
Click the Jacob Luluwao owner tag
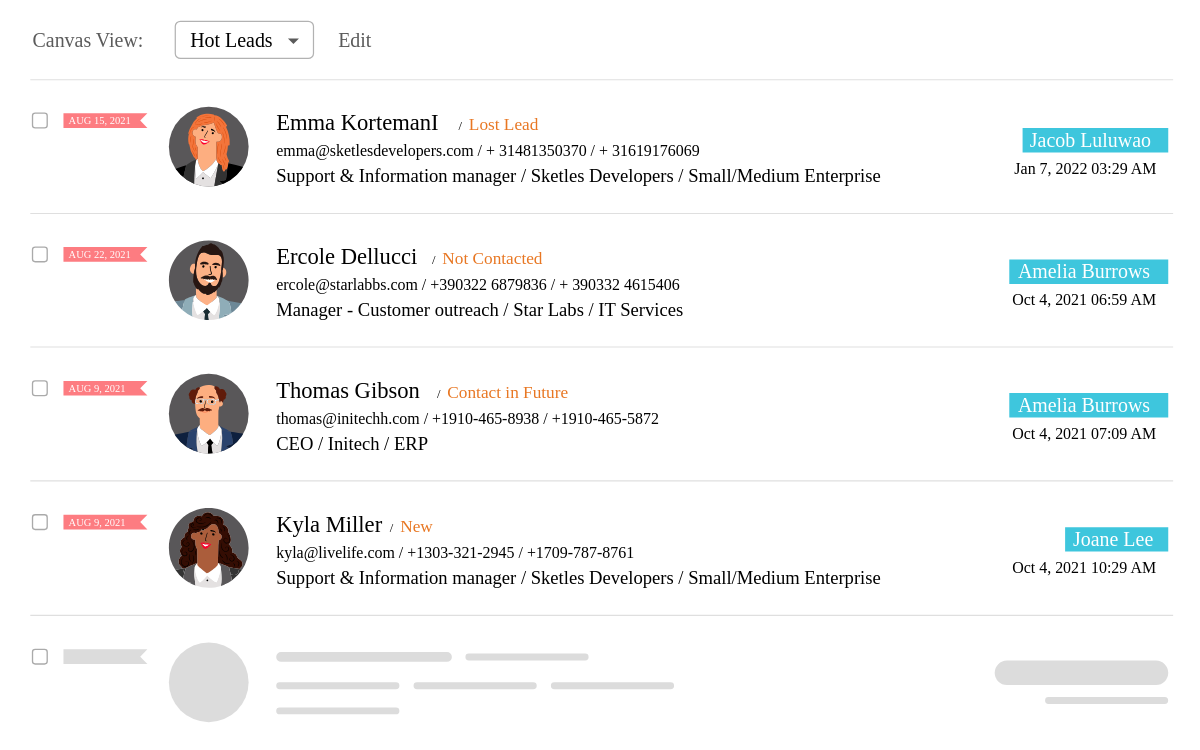click(x=1094, y=140)
